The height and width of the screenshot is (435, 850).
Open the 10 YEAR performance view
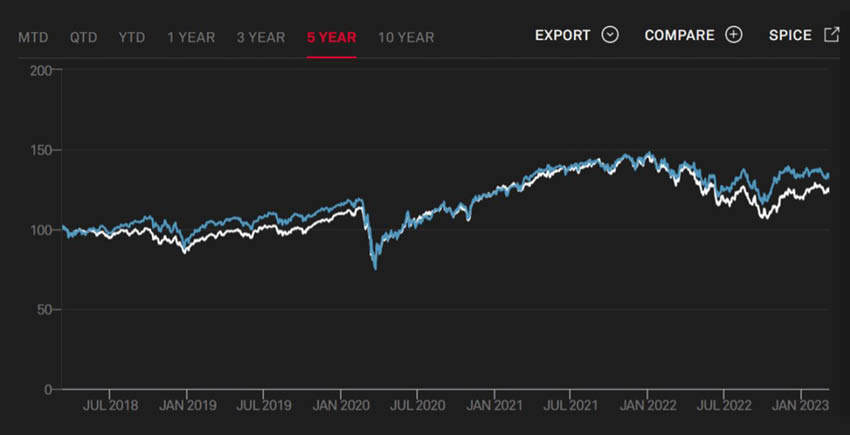406,38
